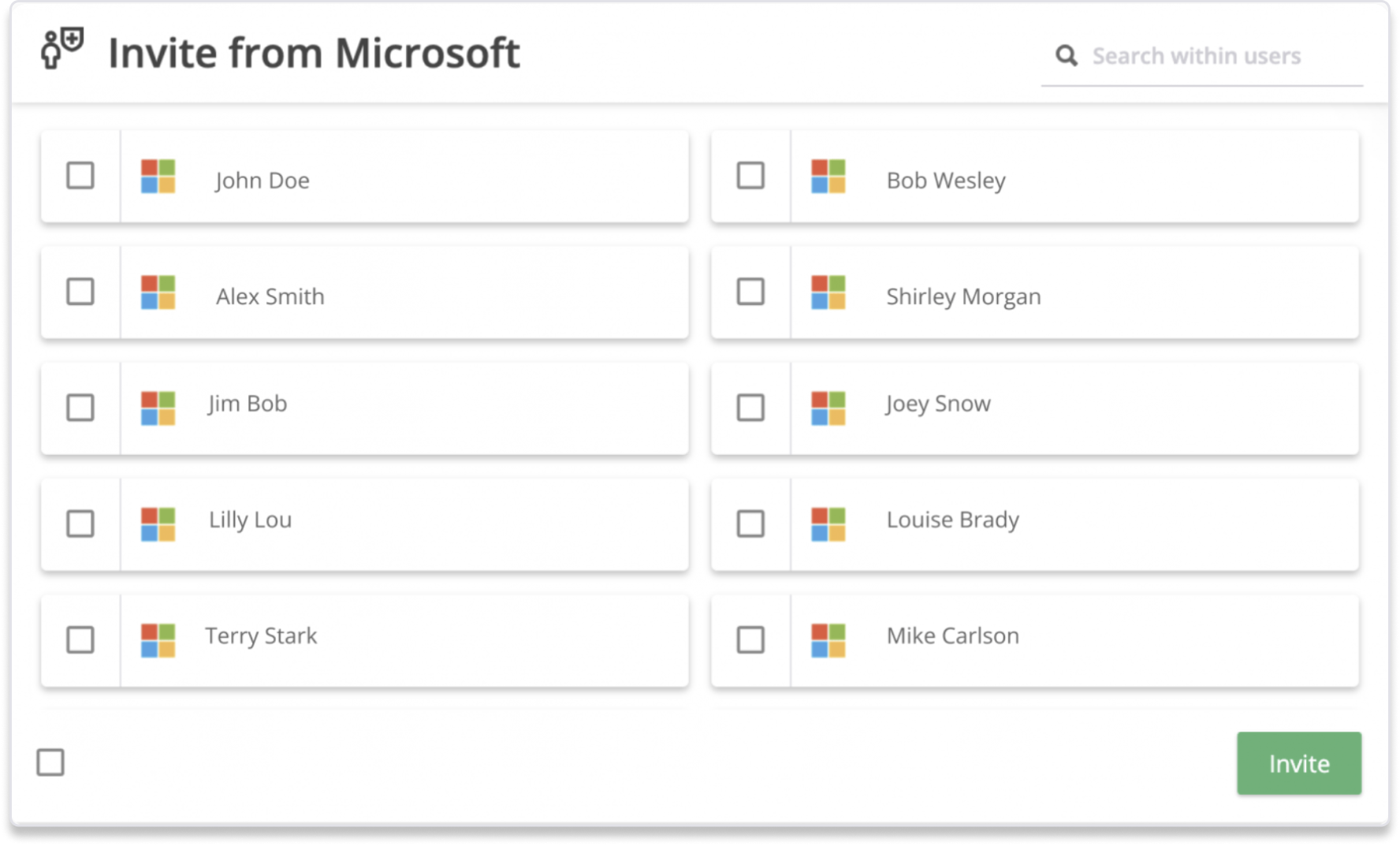Check the box for Mike Carlson
1400x846 pixels.
pyautogui.click(x=750, y=639)
